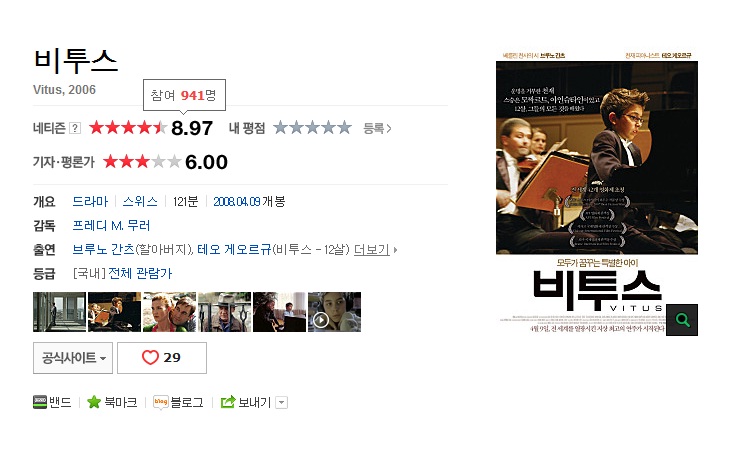Add bookmark using the green star icon
735x449 pixels.
94,402
